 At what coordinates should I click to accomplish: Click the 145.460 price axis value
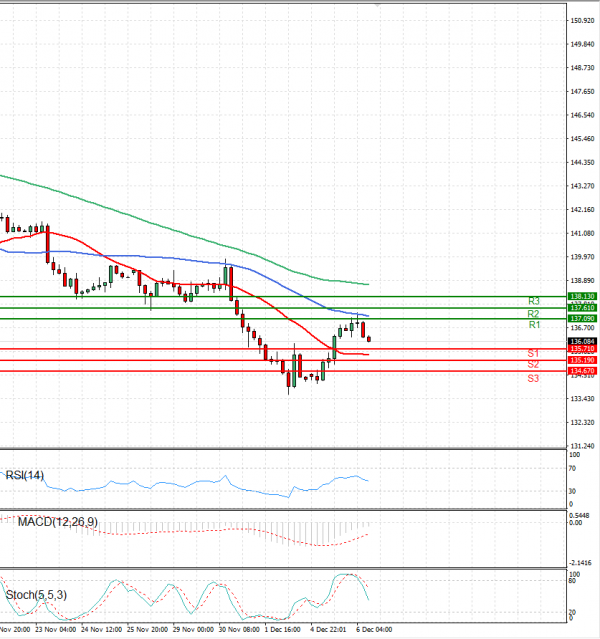click(x=582, y=139)
